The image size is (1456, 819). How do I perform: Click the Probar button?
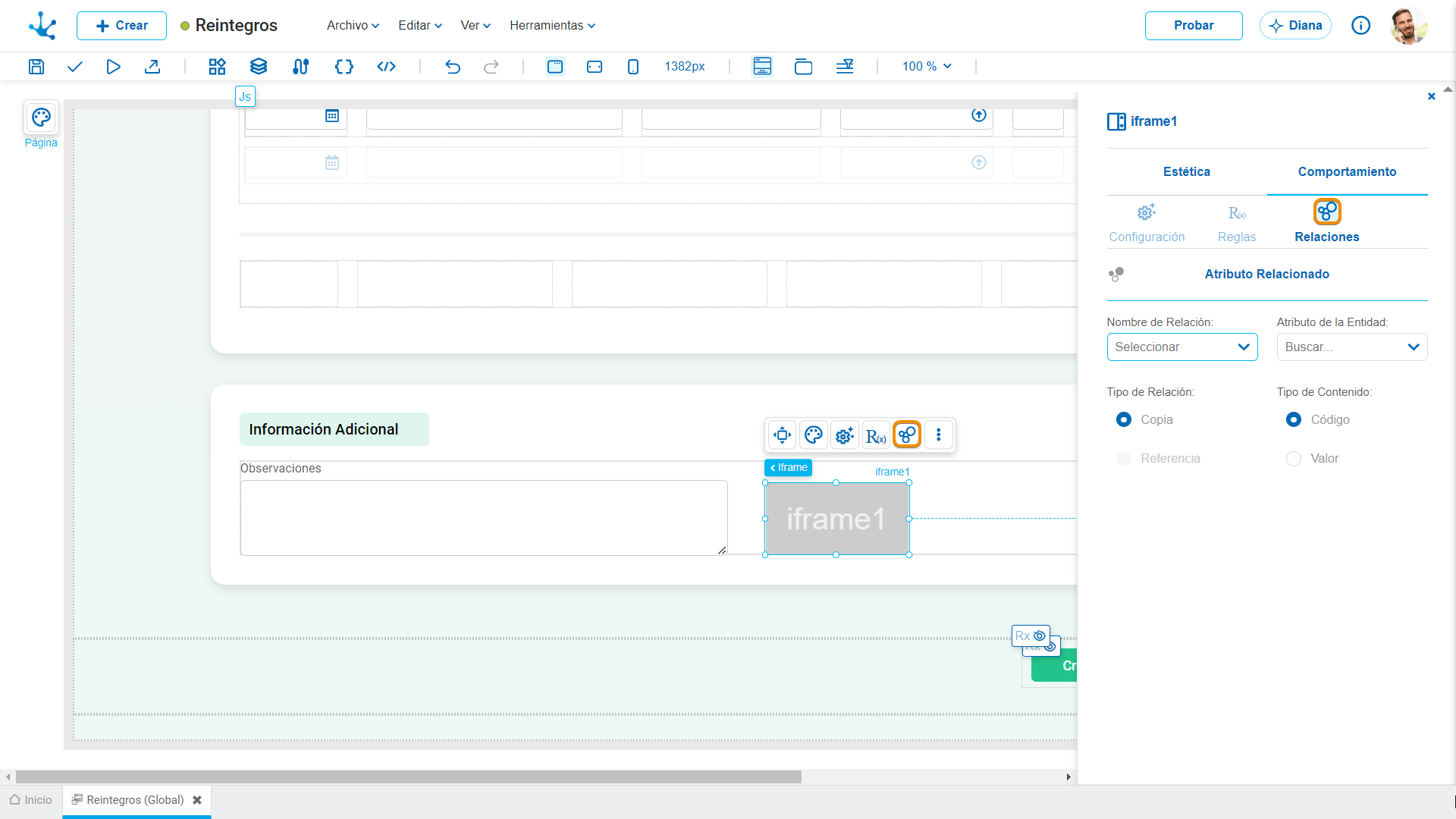[x=1194, y=26]
